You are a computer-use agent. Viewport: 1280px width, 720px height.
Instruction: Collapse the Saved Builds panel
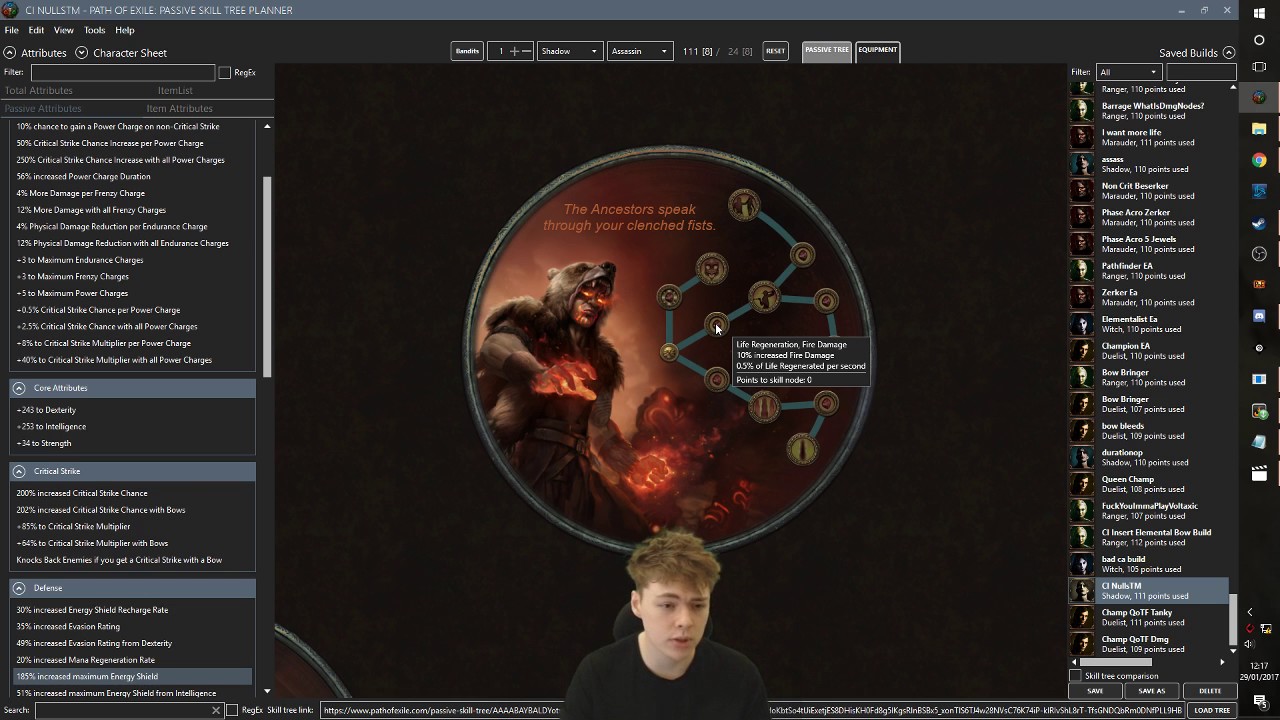pos(1229,53)
